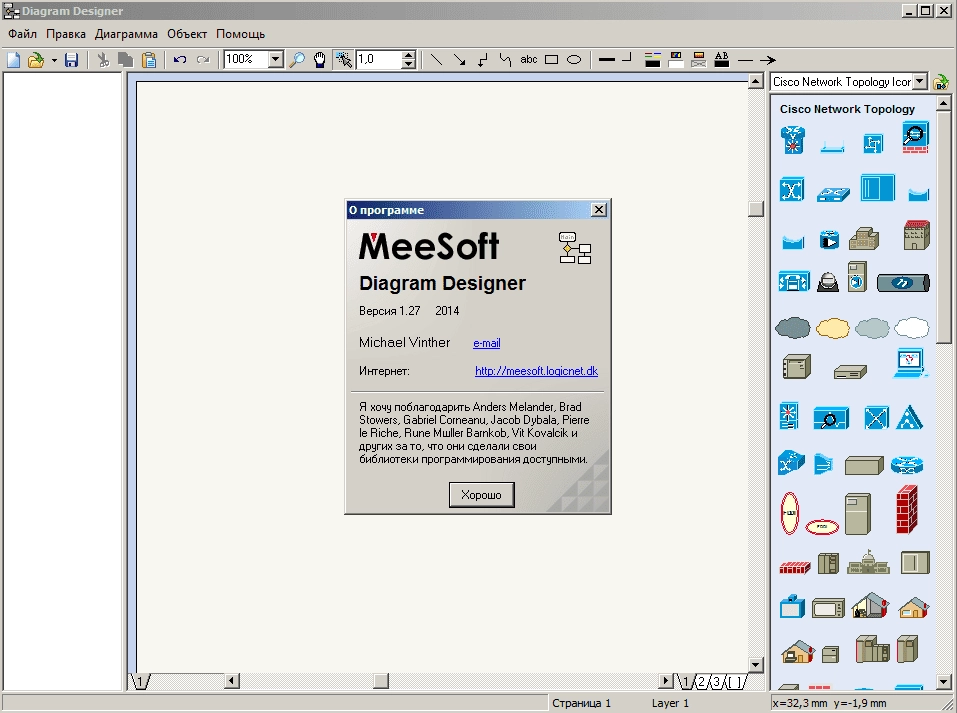
Task: Expand the 100% zoom dropdown
Action: (x=276, y=59)
